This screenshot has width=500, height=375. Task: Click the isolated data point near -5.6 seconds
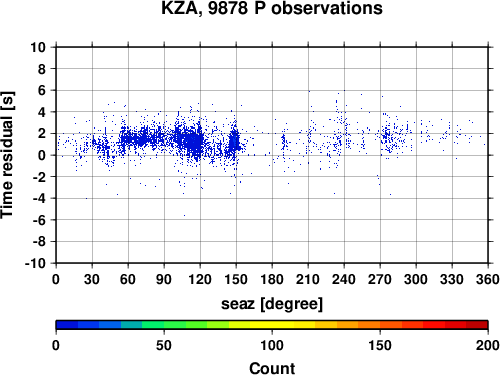click(184, 216)
